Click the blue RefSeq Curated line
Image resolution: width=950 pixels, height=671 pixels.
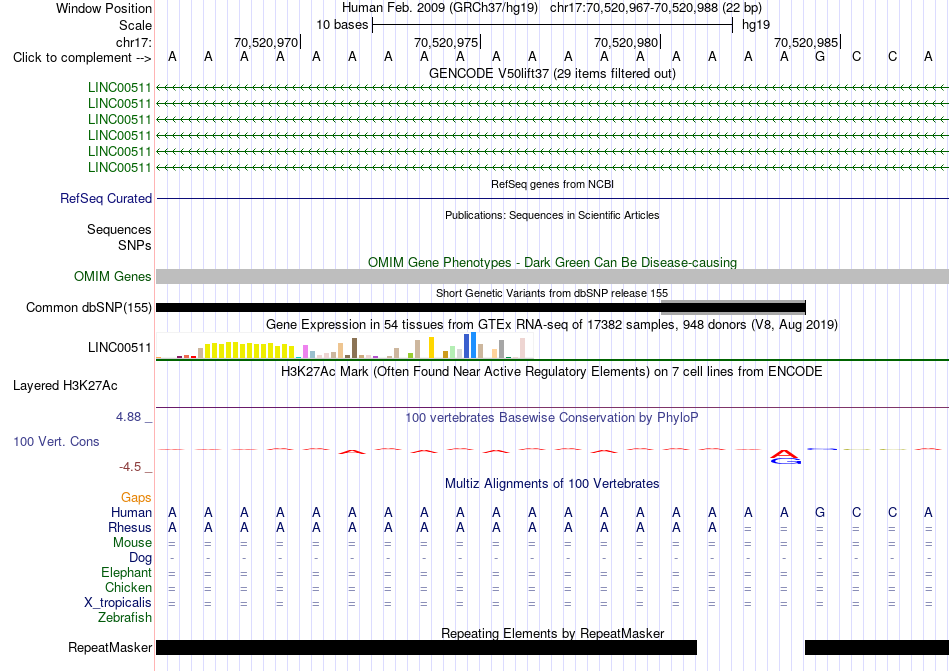pos(552,198)
